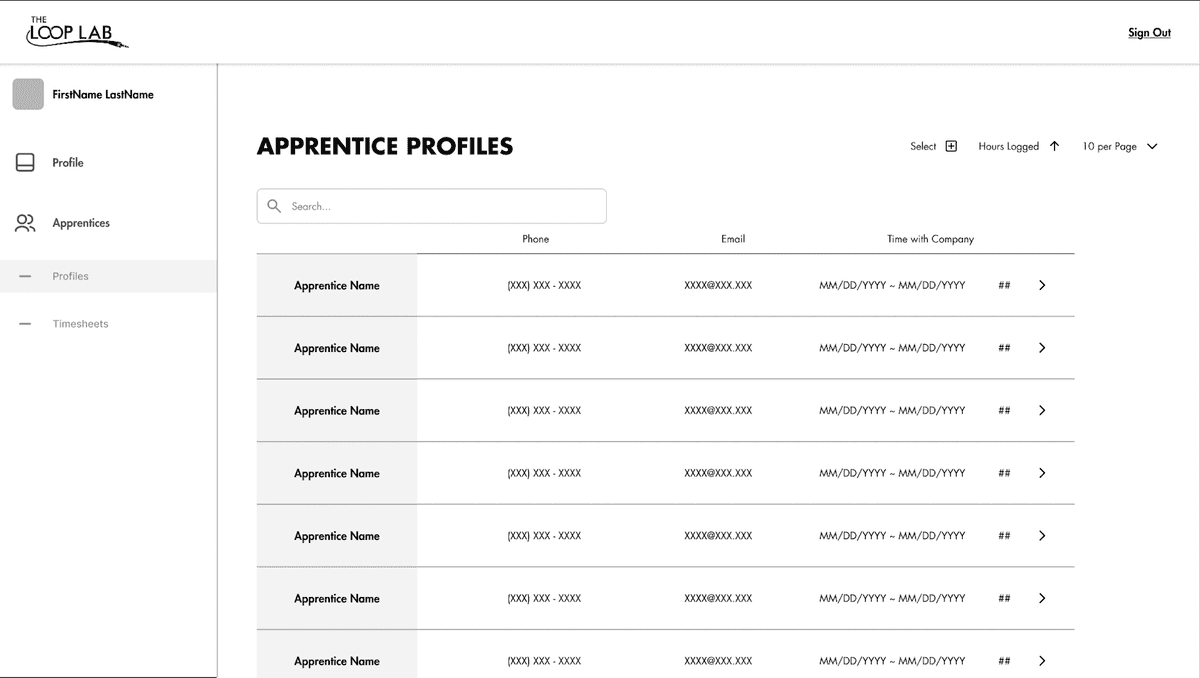Open the Timesheets submenu item
This screenshot has height=678, width=1200.
tap(80, 324)
